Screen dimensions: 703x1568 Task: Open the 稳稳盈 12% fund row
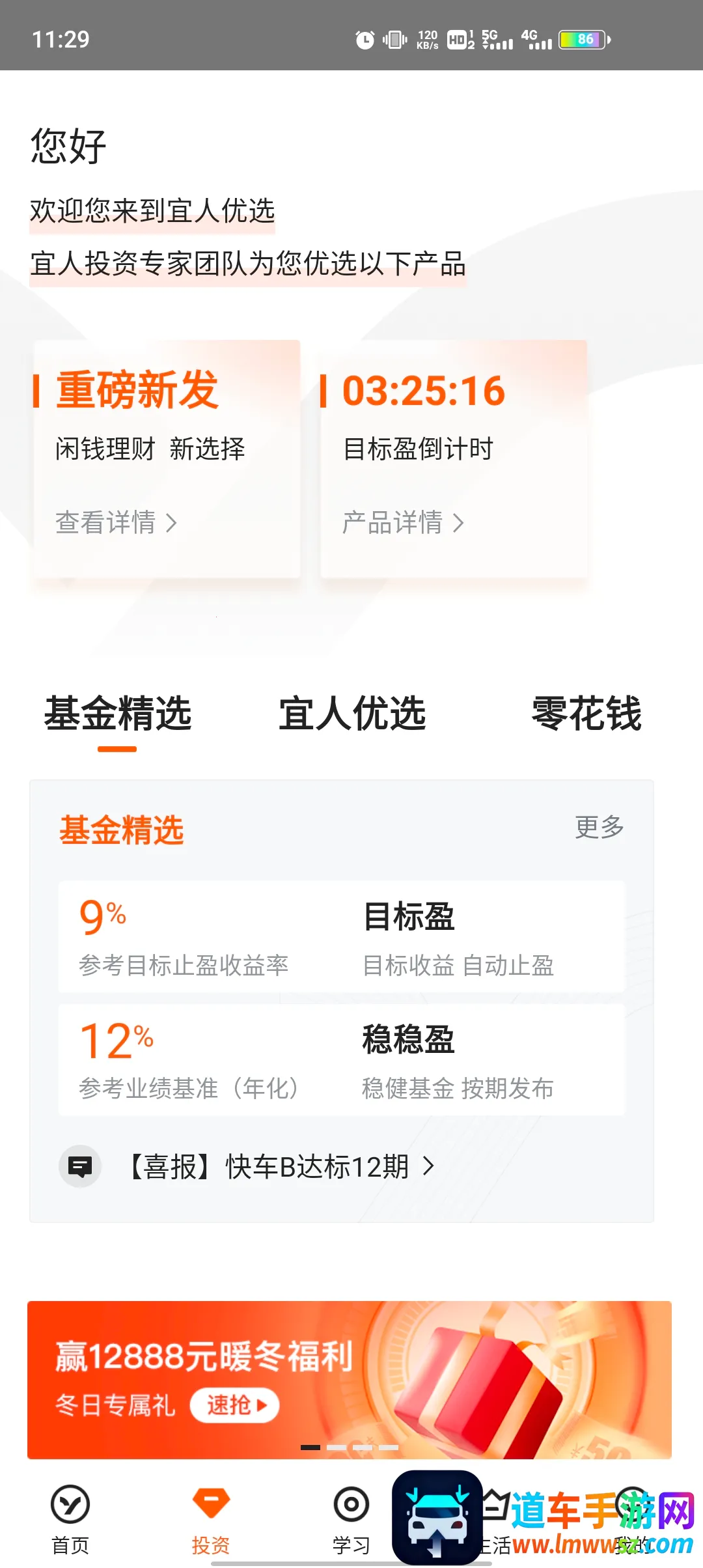(341, 1059)
